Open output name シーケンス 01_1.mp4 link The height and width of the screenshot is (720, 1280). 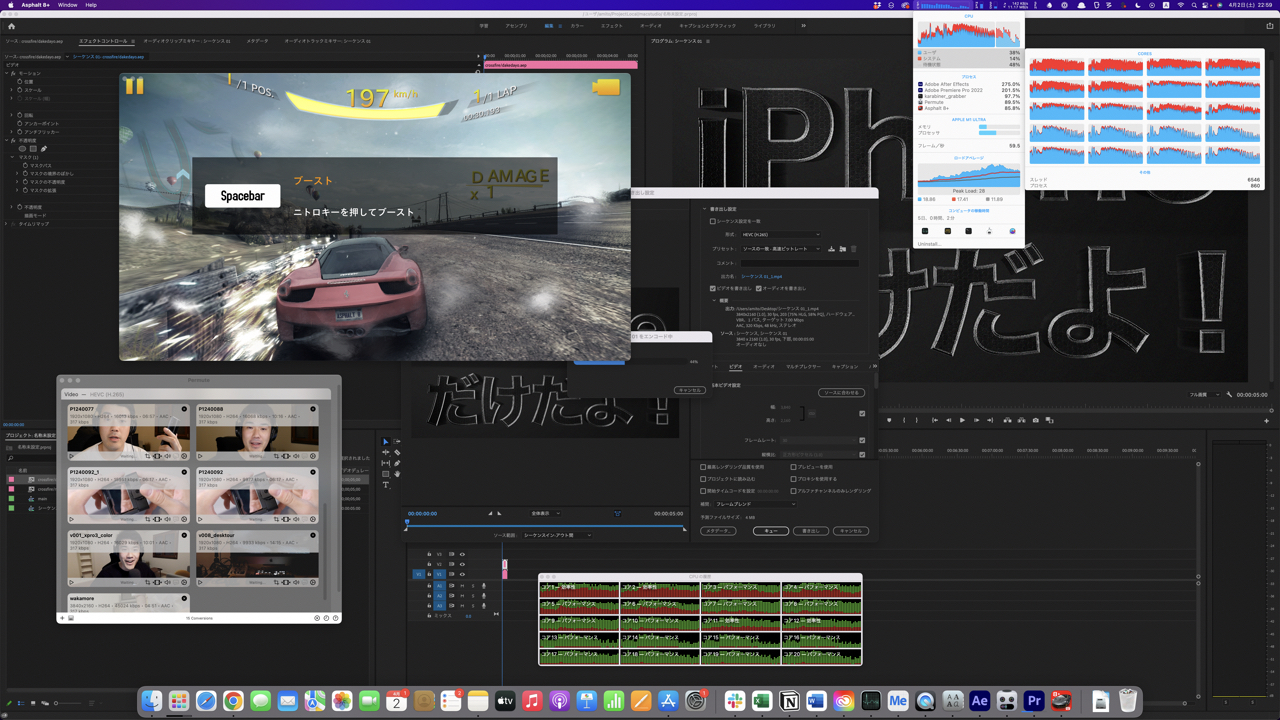[761, 276]
